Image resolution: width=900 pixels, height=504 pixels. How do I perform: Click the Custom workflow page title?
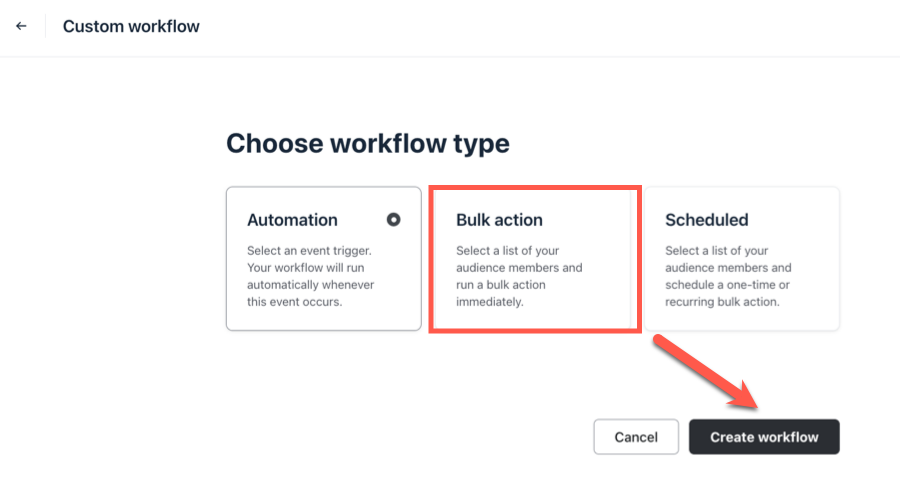(131, 26)
